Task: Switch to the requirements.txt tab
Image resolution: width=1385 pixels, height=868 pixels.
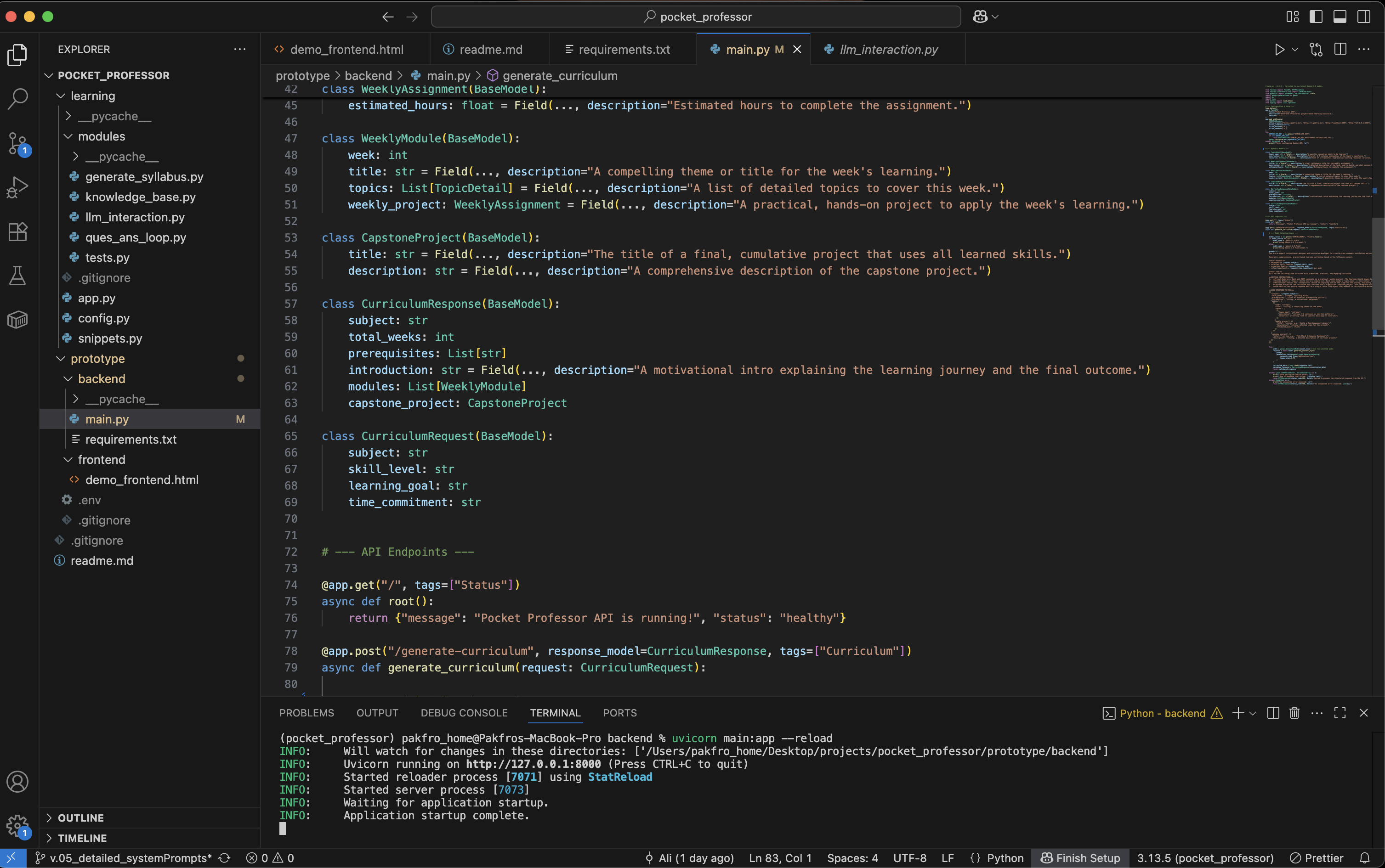Action: (x=623, y=50)
